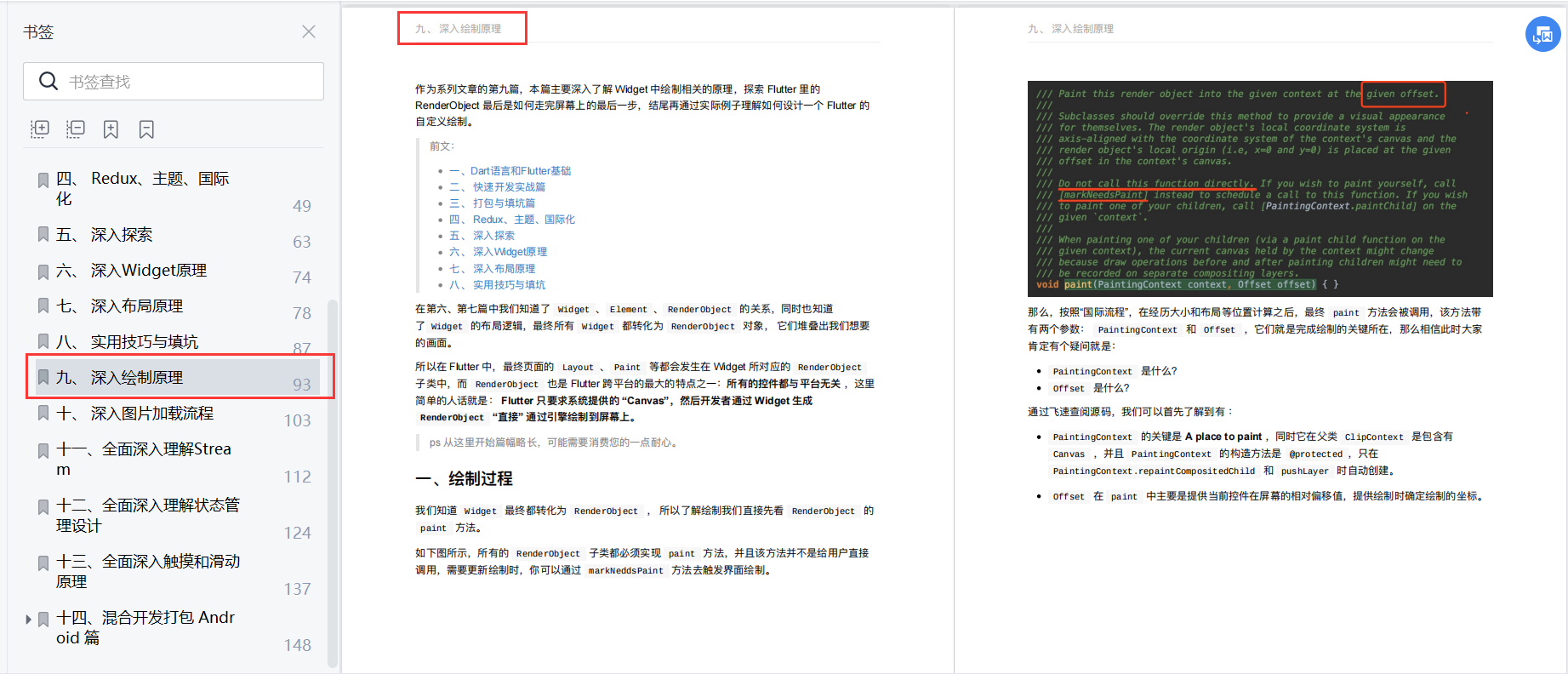Open link 二、快速开发实战篇
Screen dimensions: 1568x674
498,187
